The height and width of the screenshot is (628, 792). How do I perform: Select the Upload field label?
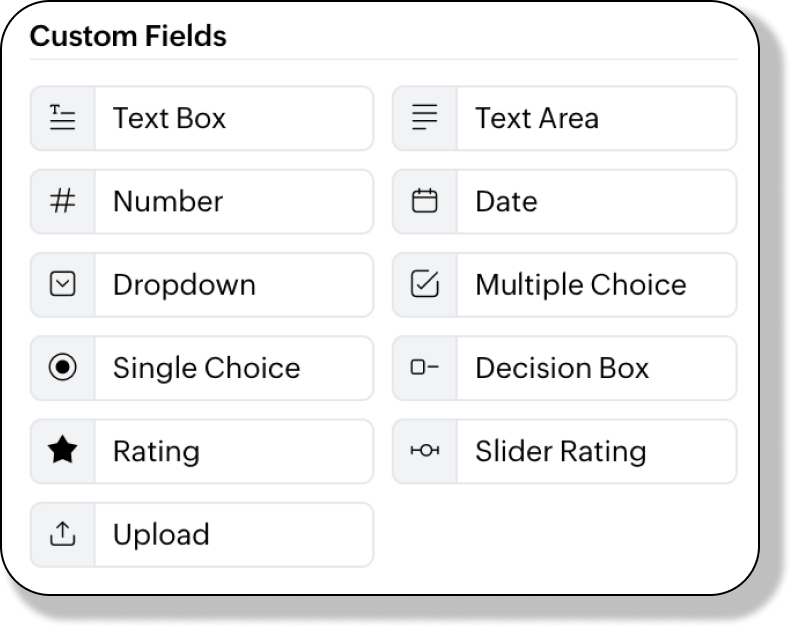[161, 535]
